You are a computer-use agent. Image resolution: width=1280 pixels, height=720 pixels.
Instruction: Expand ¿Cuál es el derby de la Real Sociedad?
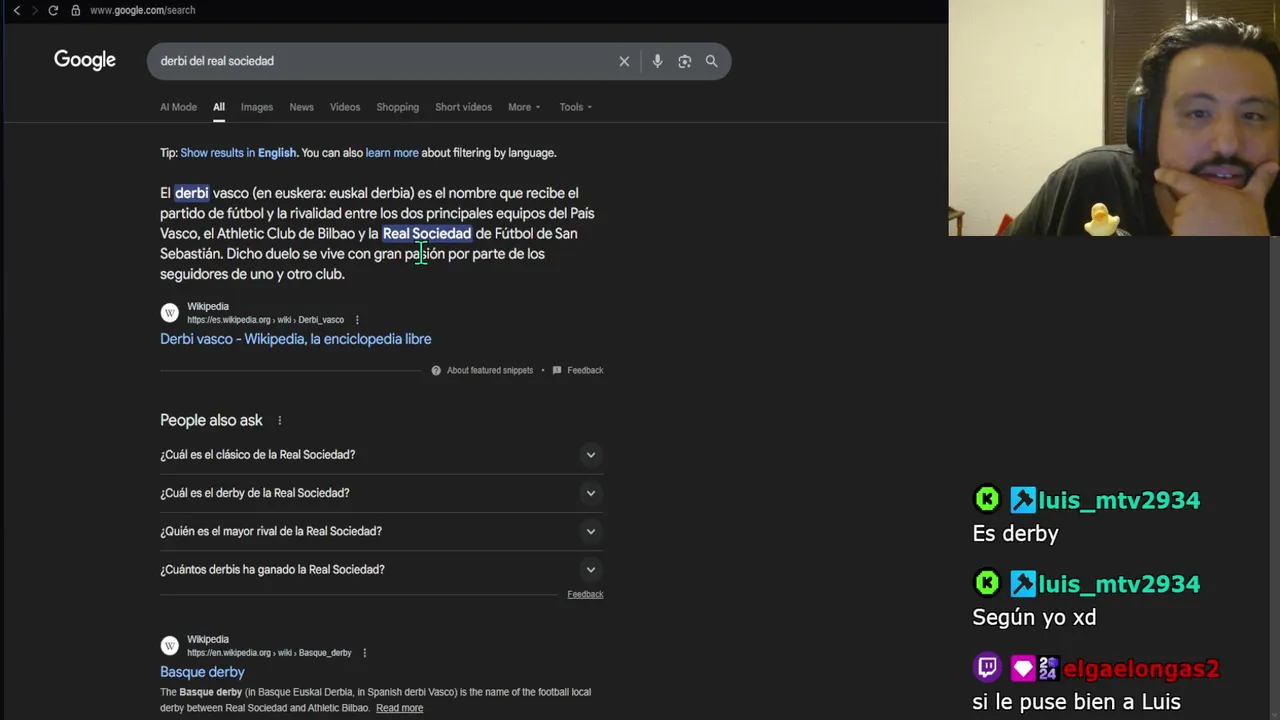pos(381,493)
